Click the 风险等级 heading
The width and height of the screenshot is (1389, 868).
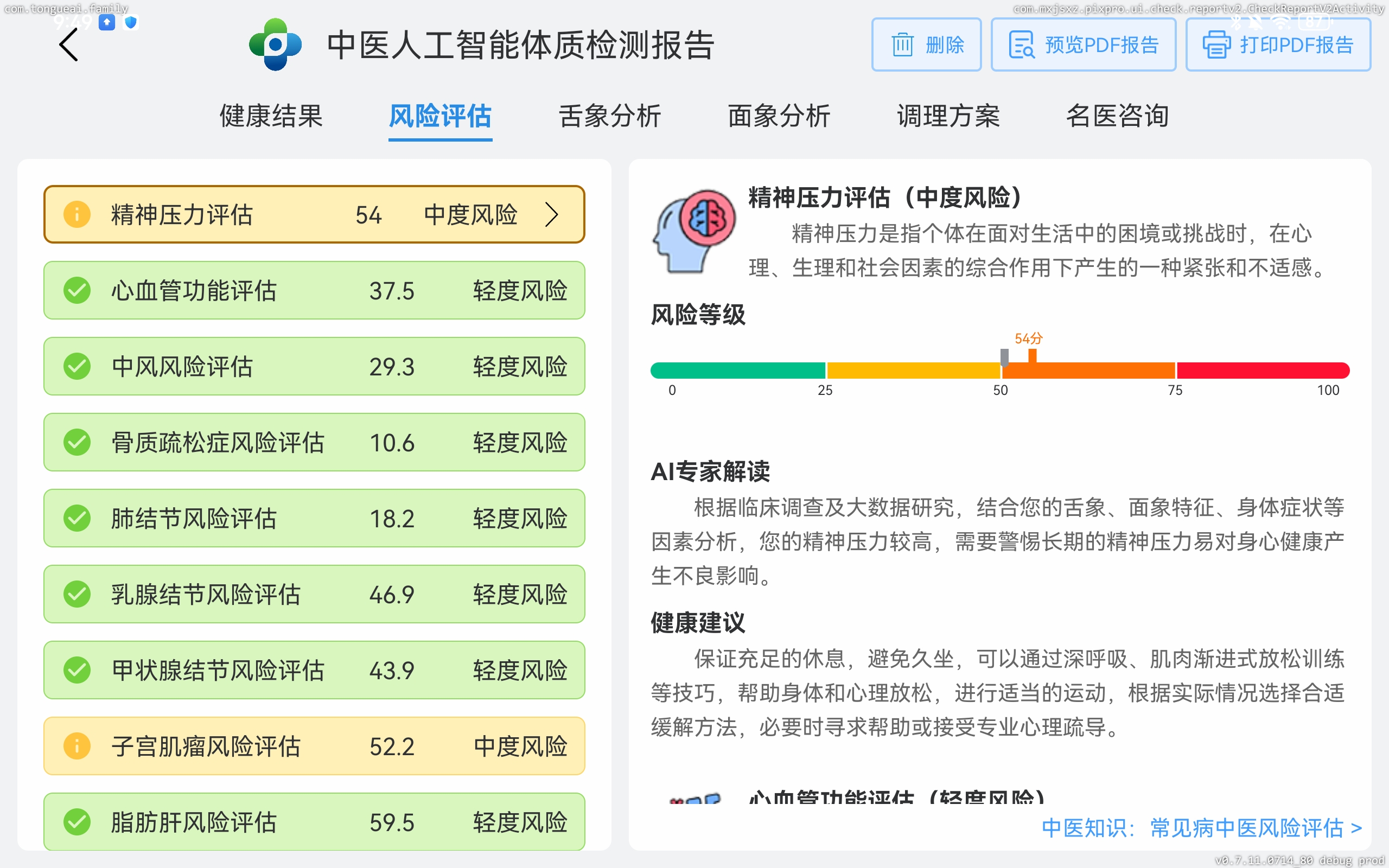pyautogui.click(x=698, y=315)
